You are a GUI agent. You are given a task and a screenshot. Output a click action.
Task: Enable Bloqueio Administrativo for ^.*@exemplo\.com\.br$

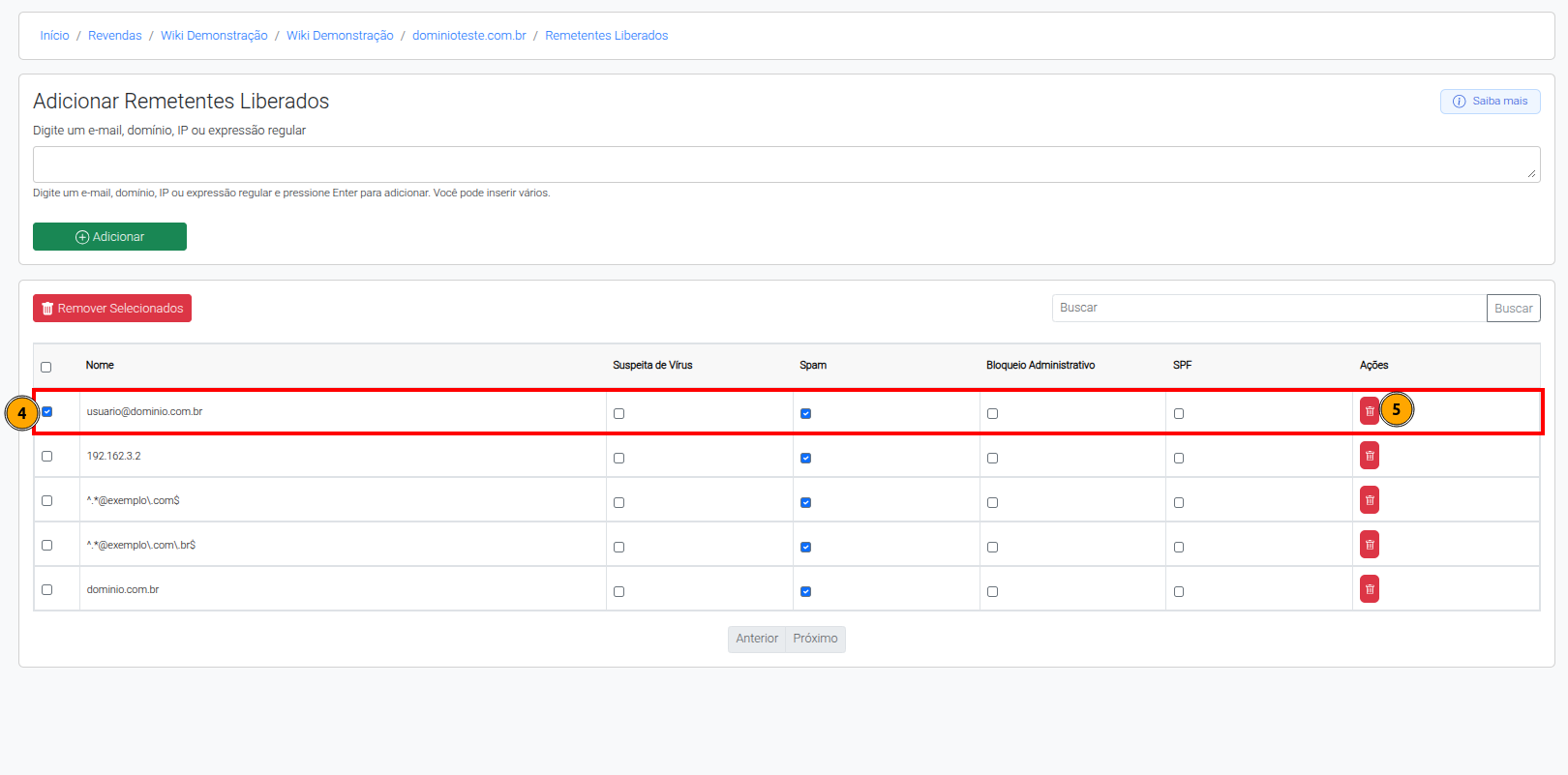[x=992, y=547]
